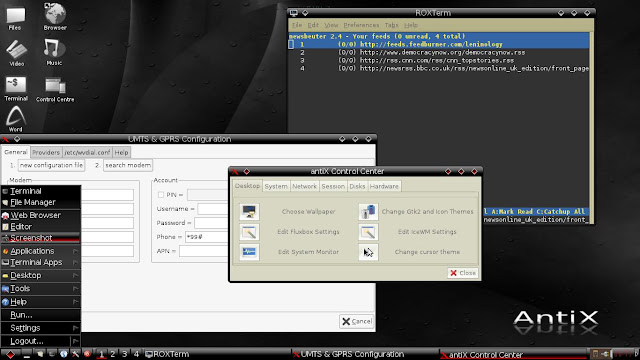Click the Phone input field

tap(207, 237)
